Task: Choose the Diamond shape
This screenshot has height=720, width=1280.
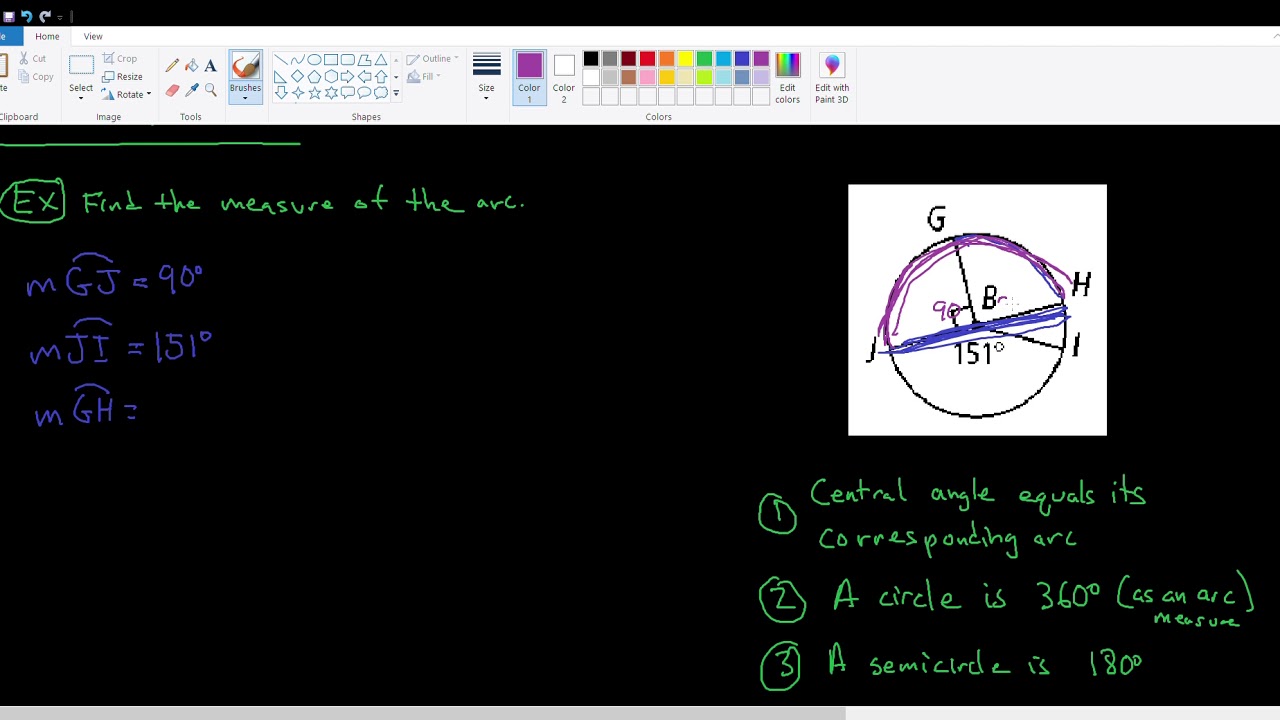Action: pyautogui.click(x=298, y=76)
